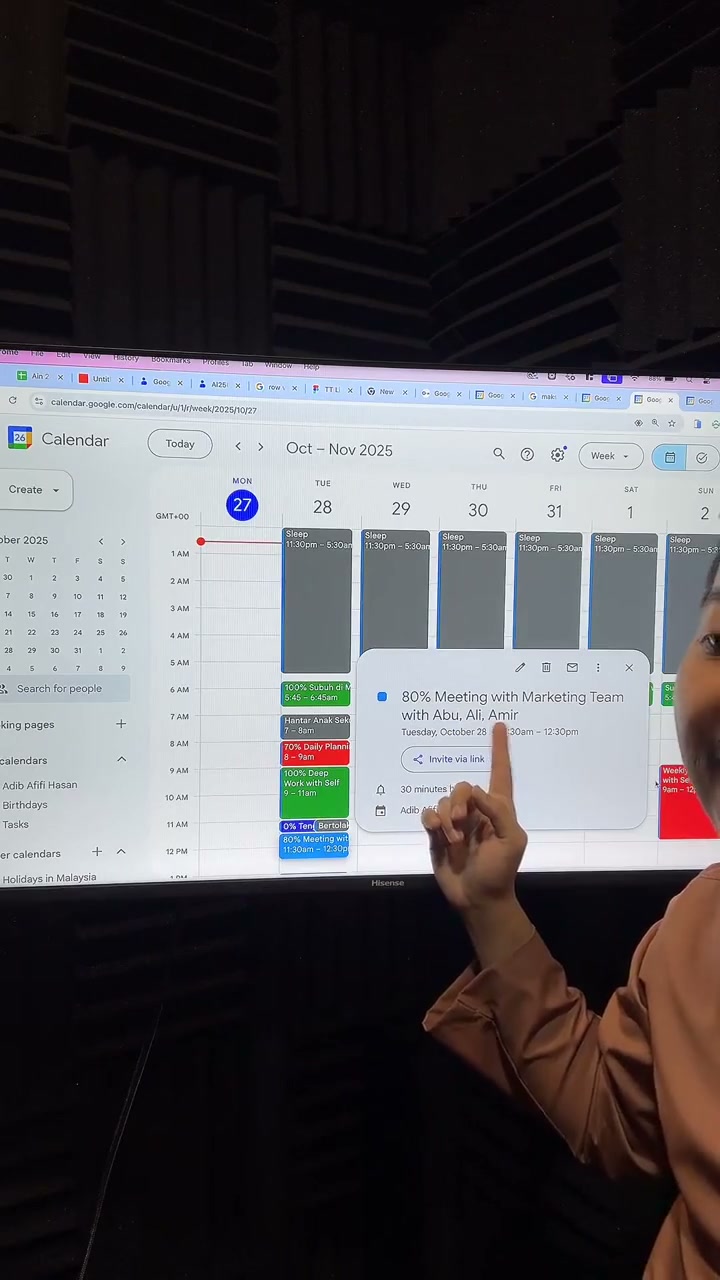This screenshot has height=1280, width=720.
Task: Collapse the Other calendars section
Action: coord(121,852)
